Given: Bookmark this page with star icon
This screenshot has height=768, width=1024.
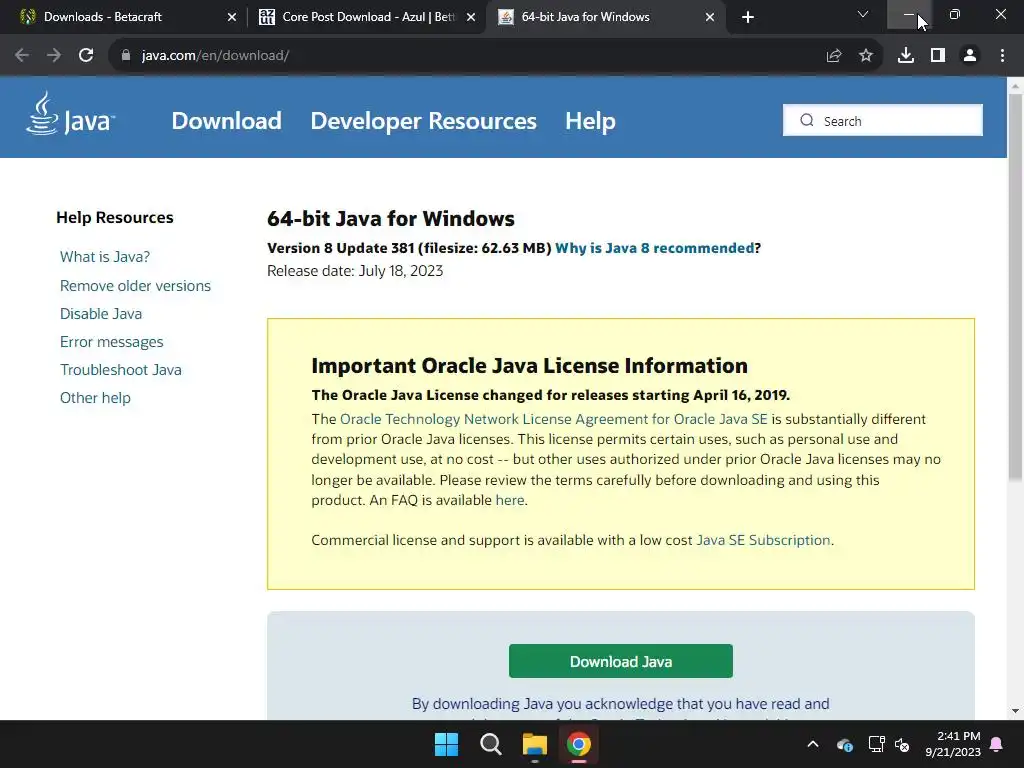Looking at the screenshot, I should coord(865,56).
